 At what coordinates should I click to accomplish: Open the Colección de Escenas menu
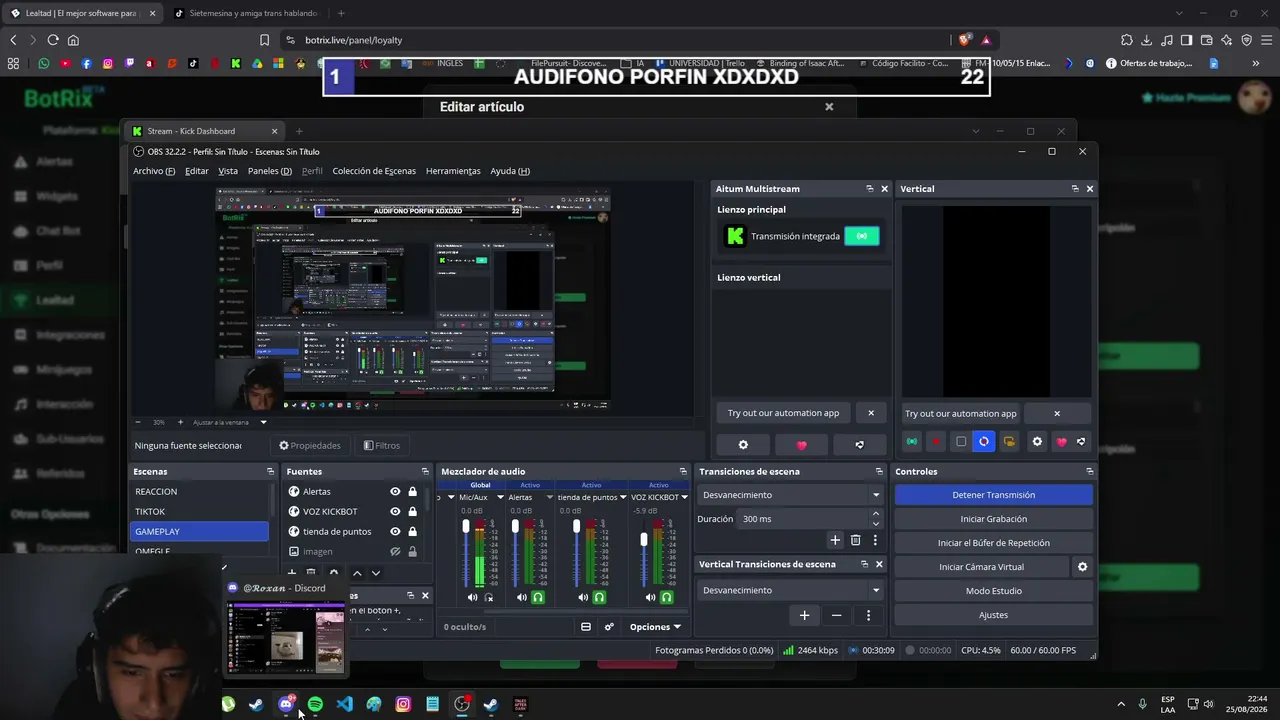click(374, 171)
